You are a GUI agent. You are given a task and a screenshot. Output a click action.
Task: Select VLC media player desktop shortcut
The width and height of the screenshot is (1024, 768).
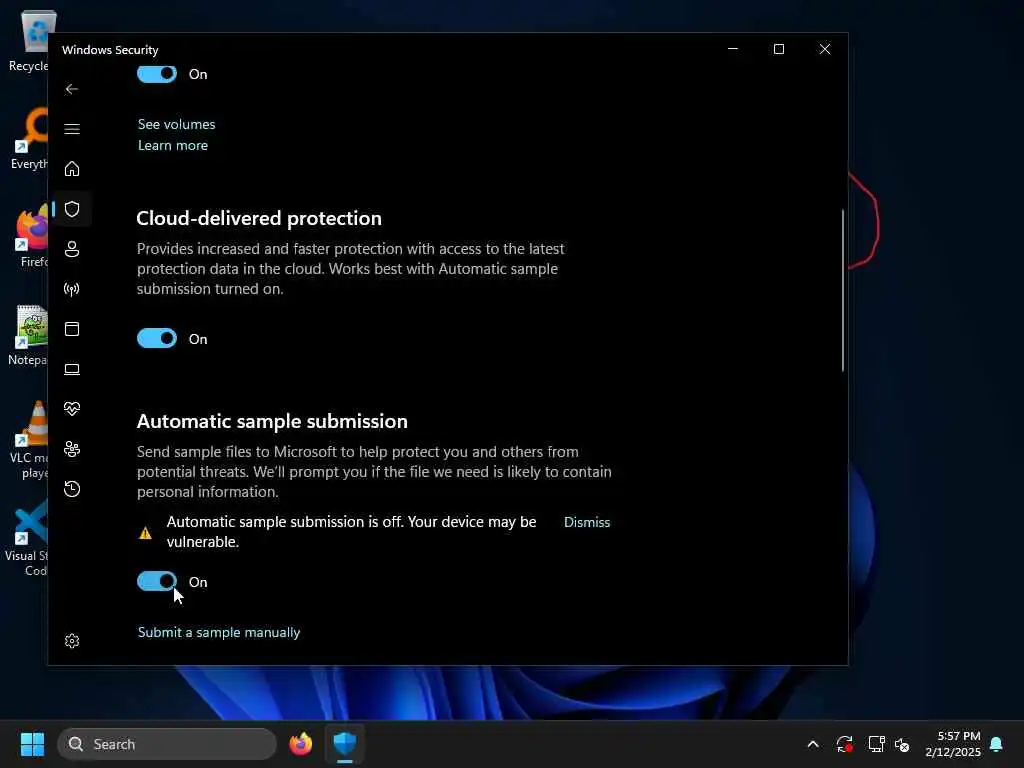point(29,440)
